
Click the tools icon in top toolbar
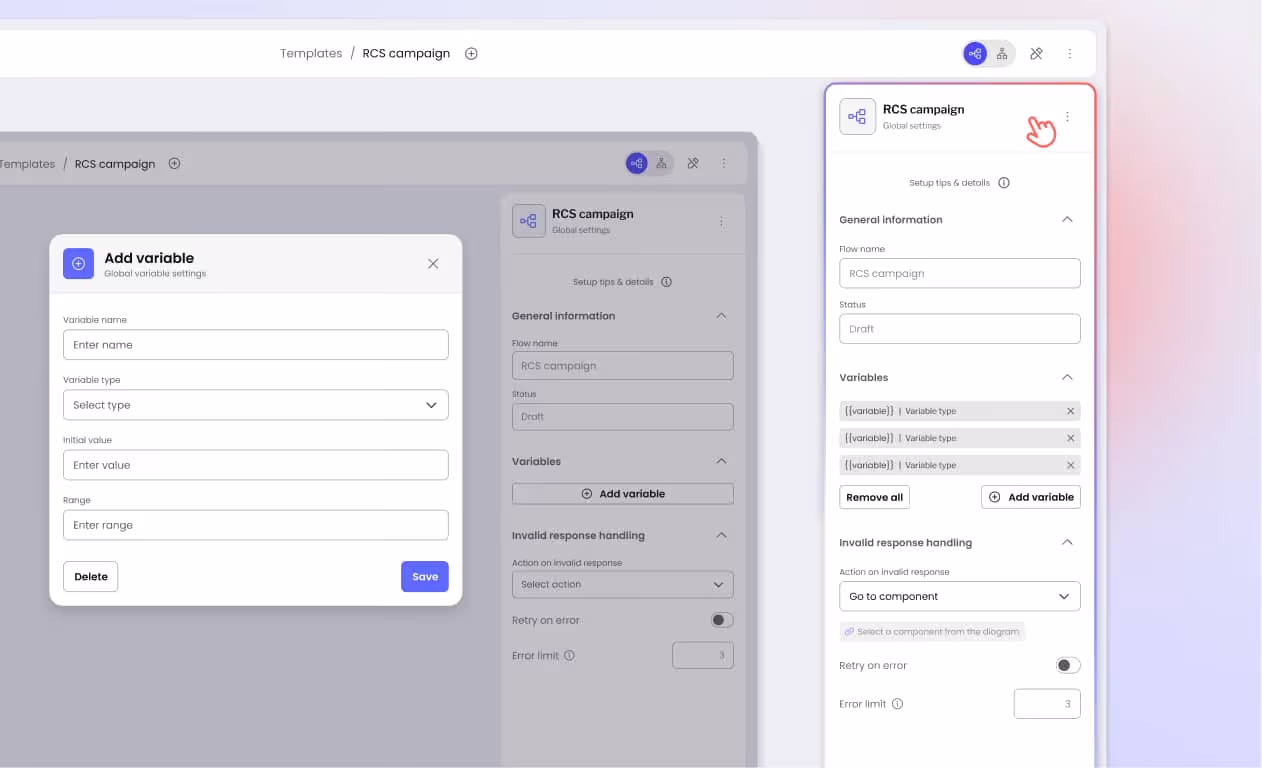(1037, 54)
